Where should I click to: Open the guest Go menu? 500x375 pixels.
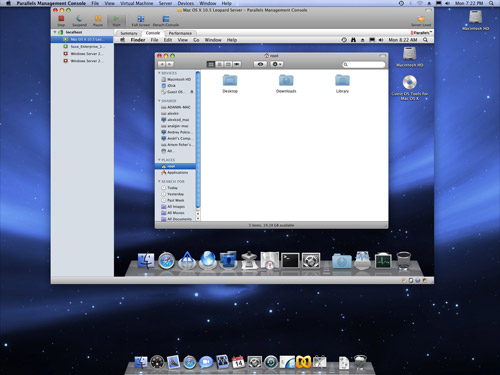click(196, 40)
